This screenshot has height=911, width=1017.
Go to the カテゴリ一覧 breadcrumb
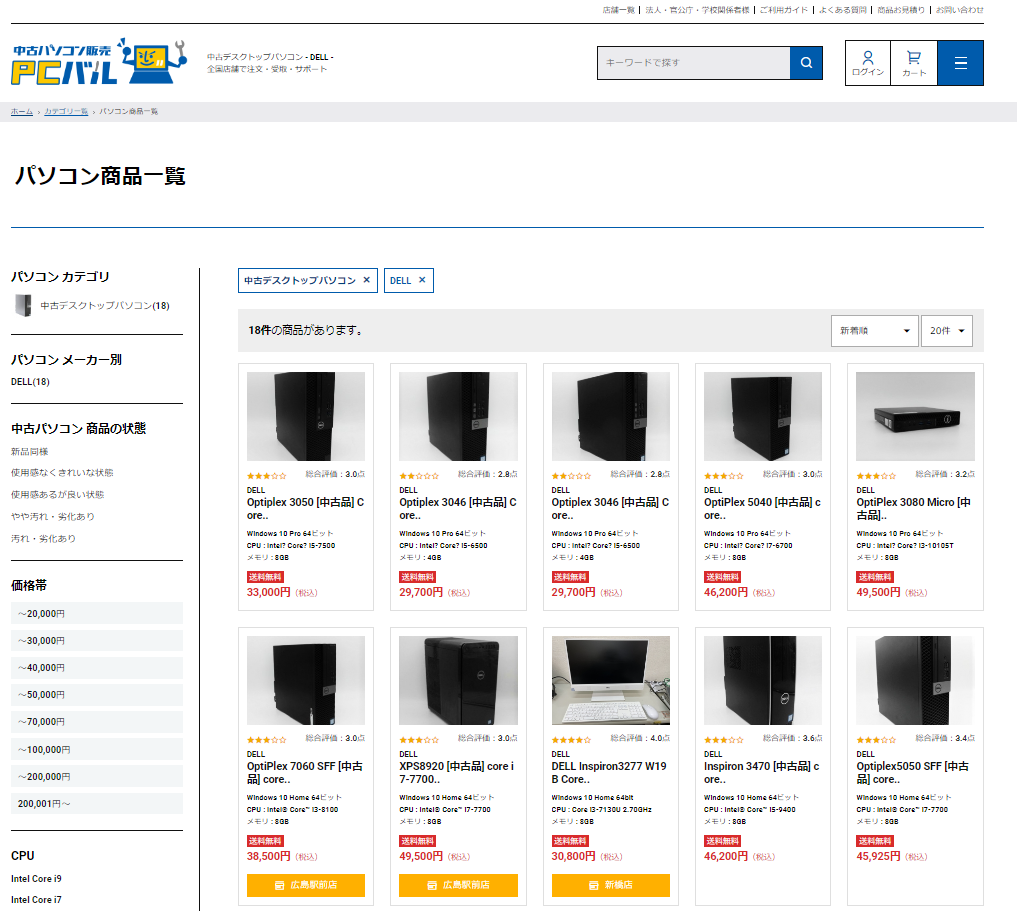[x=66, y=112]
